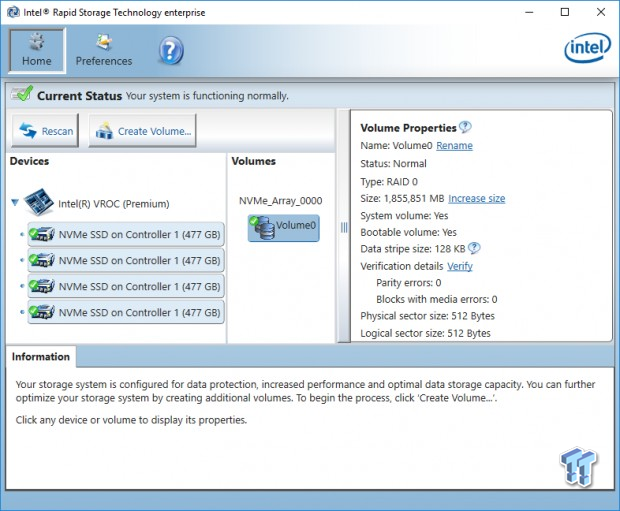Maximize the Rapid Storage Technology window

click(x=565, y=12)
